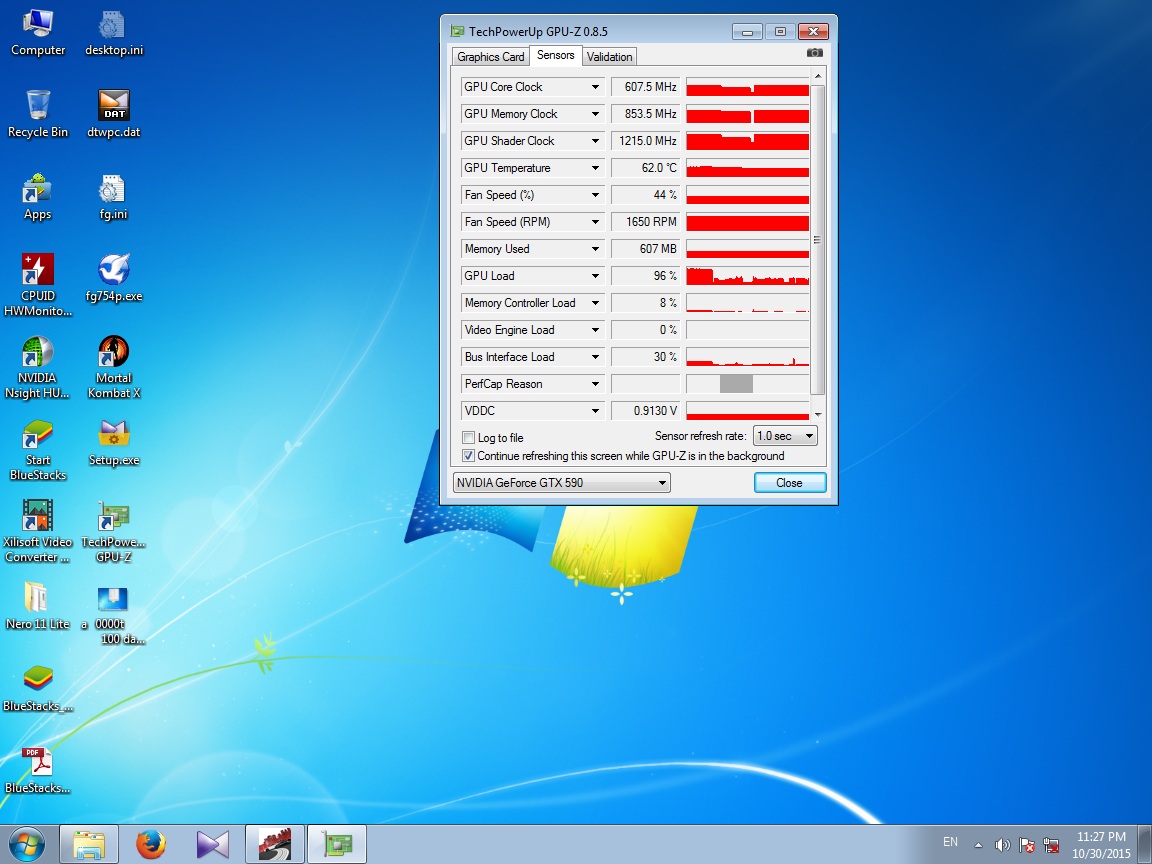Expand Bus Interface Load dropdown
Viewport: 1152px width, 864px height.
pos(595,357)
